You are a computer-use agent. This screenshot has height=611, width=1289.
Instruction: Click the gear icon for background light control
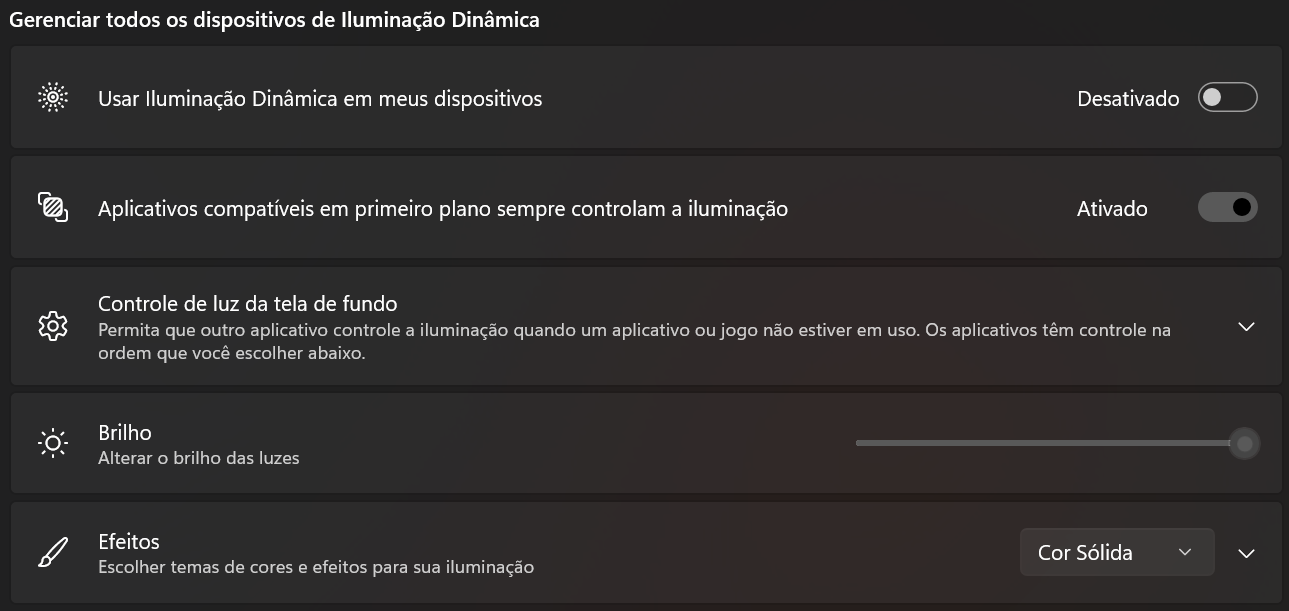pyautogui.click(x=52, y=326)
